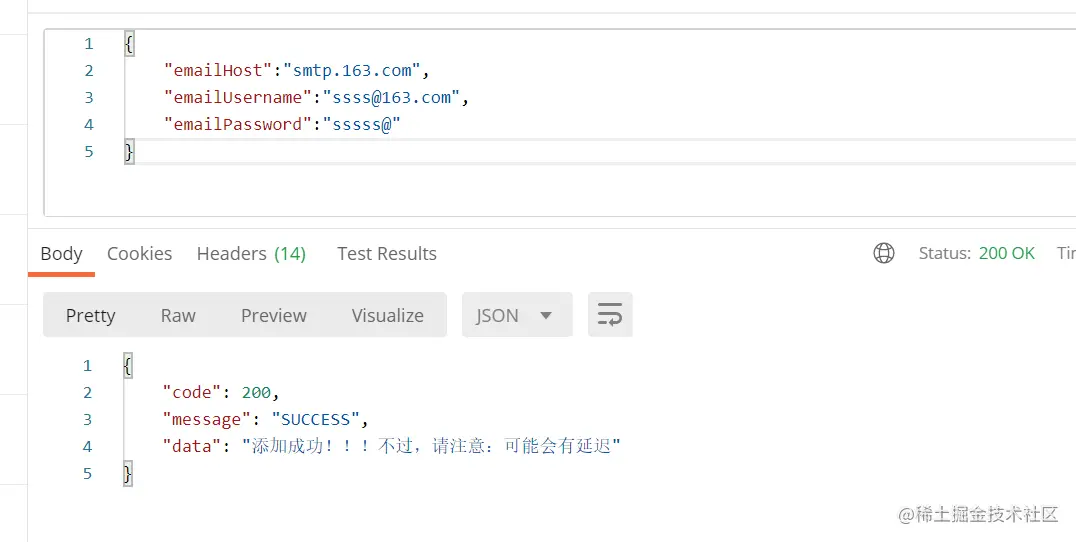Click the "emailHost" key in request body
Image resolution: width=1076 pixels, height=542 pixels.
tap(218, 70)
